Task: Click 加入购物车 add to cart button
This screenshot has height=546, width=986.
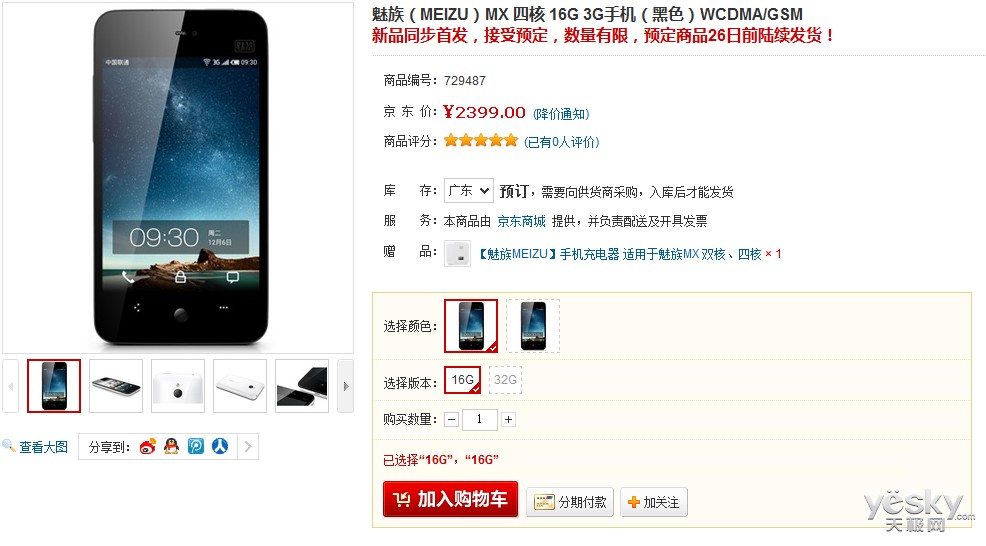Action: pos(450,499)
